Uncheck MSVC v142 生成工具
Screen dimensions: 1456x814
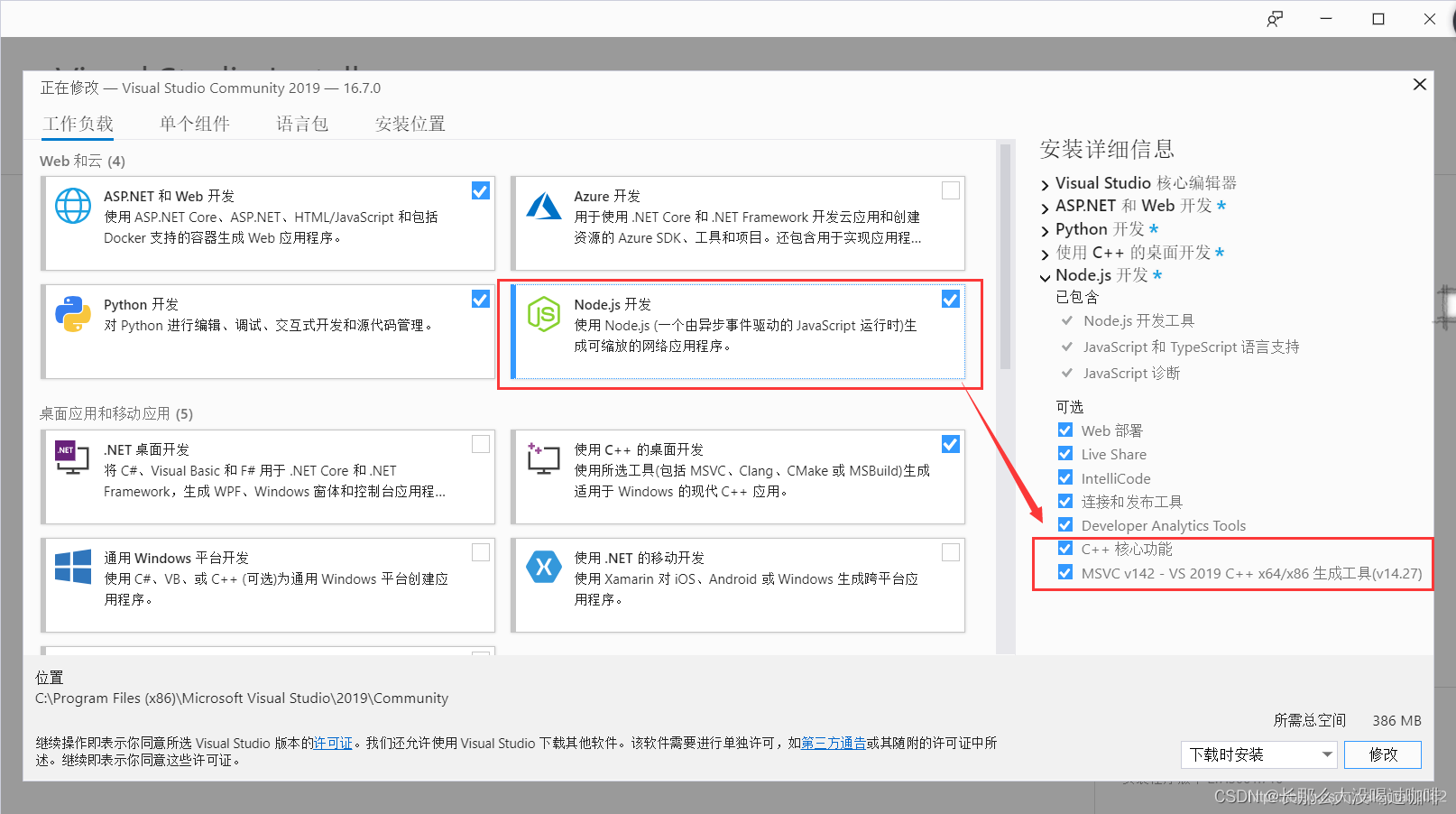click(x=1065, y=572)
